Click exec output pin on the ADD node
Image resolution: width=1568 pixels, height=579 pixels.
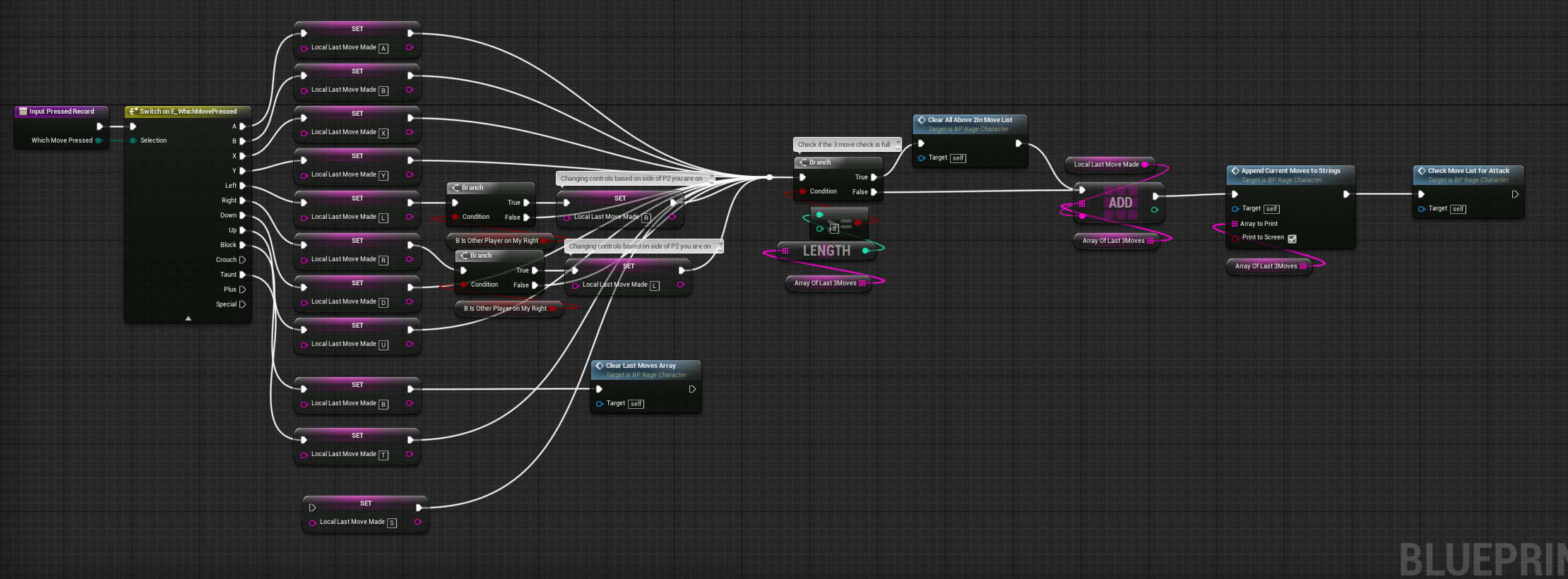coord(1156,196)
